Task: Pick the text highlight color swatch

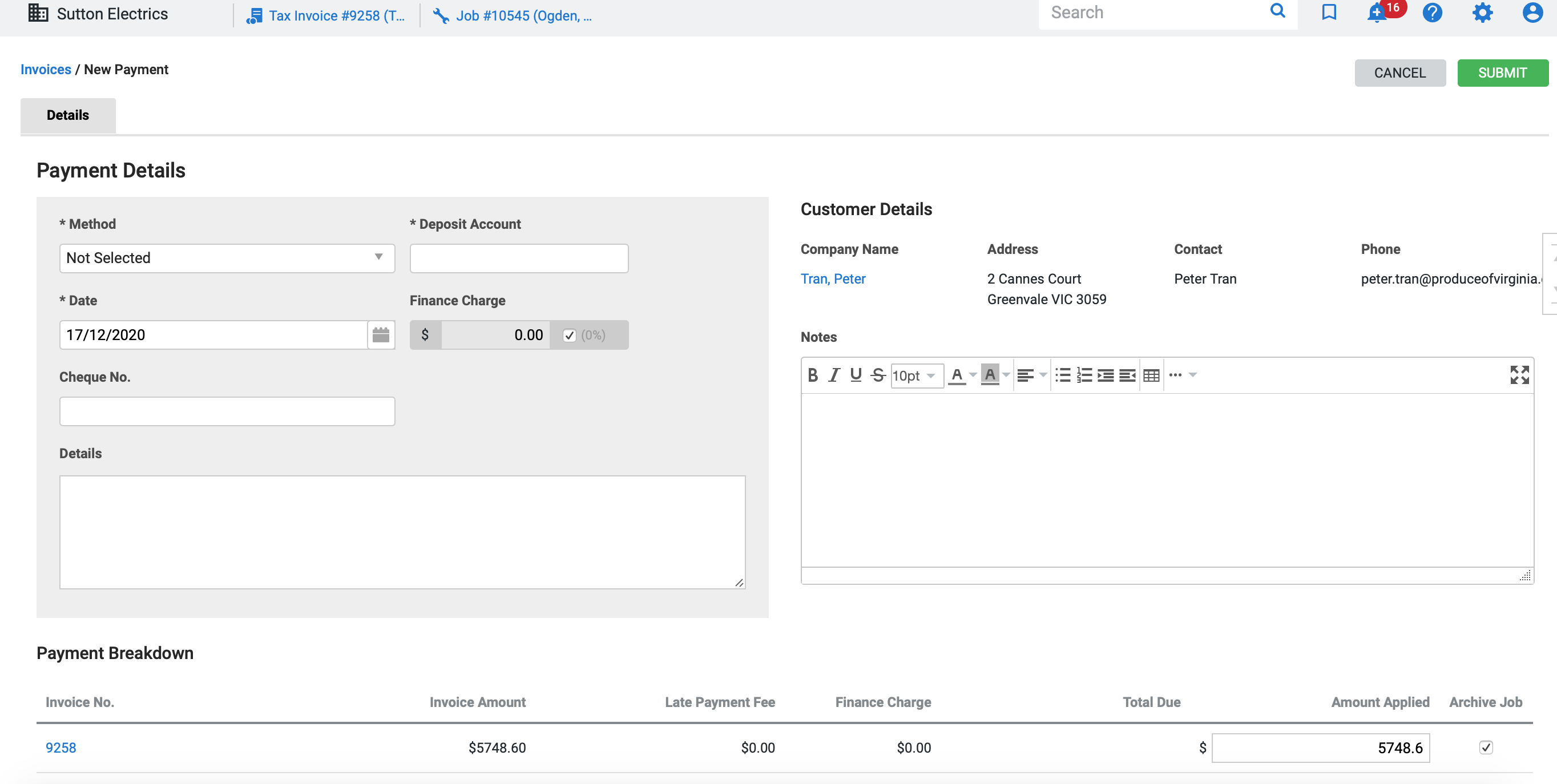Action: click(x=990, y=375)
